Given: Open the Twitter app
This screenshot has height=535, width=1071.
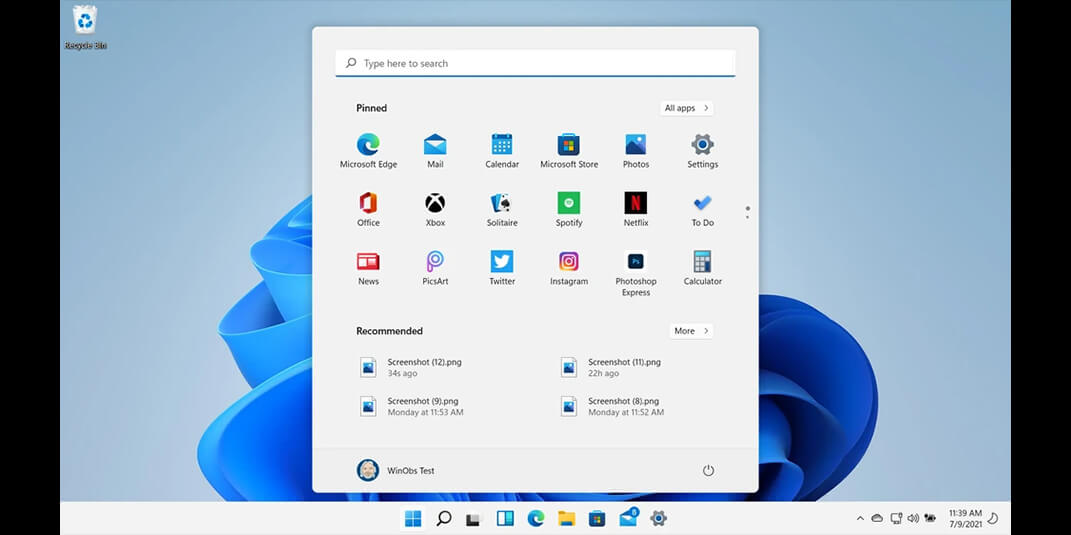Looking at the screenshot, I should (502, 268).
